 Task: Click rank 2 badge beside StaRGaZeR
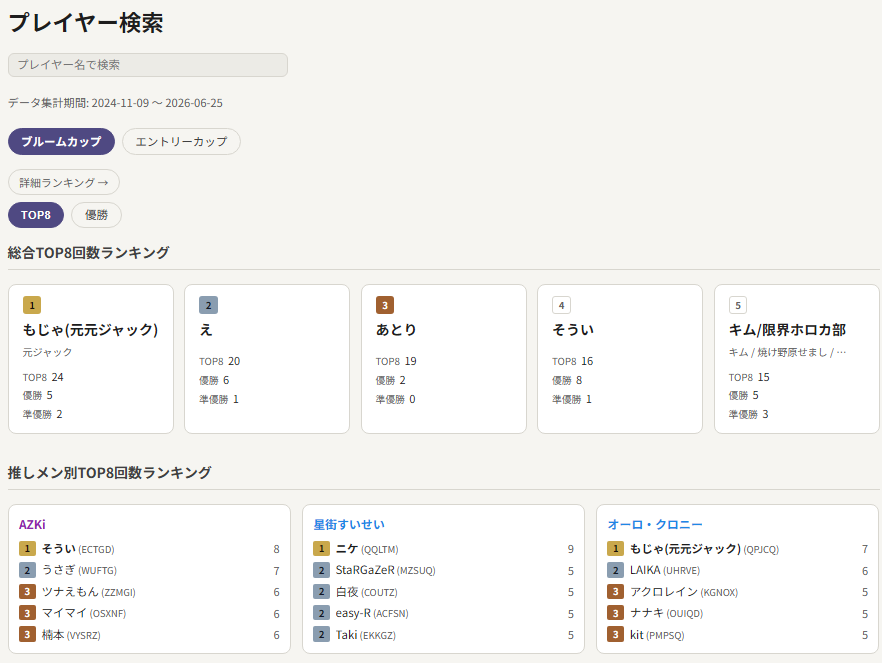point(321,570)
